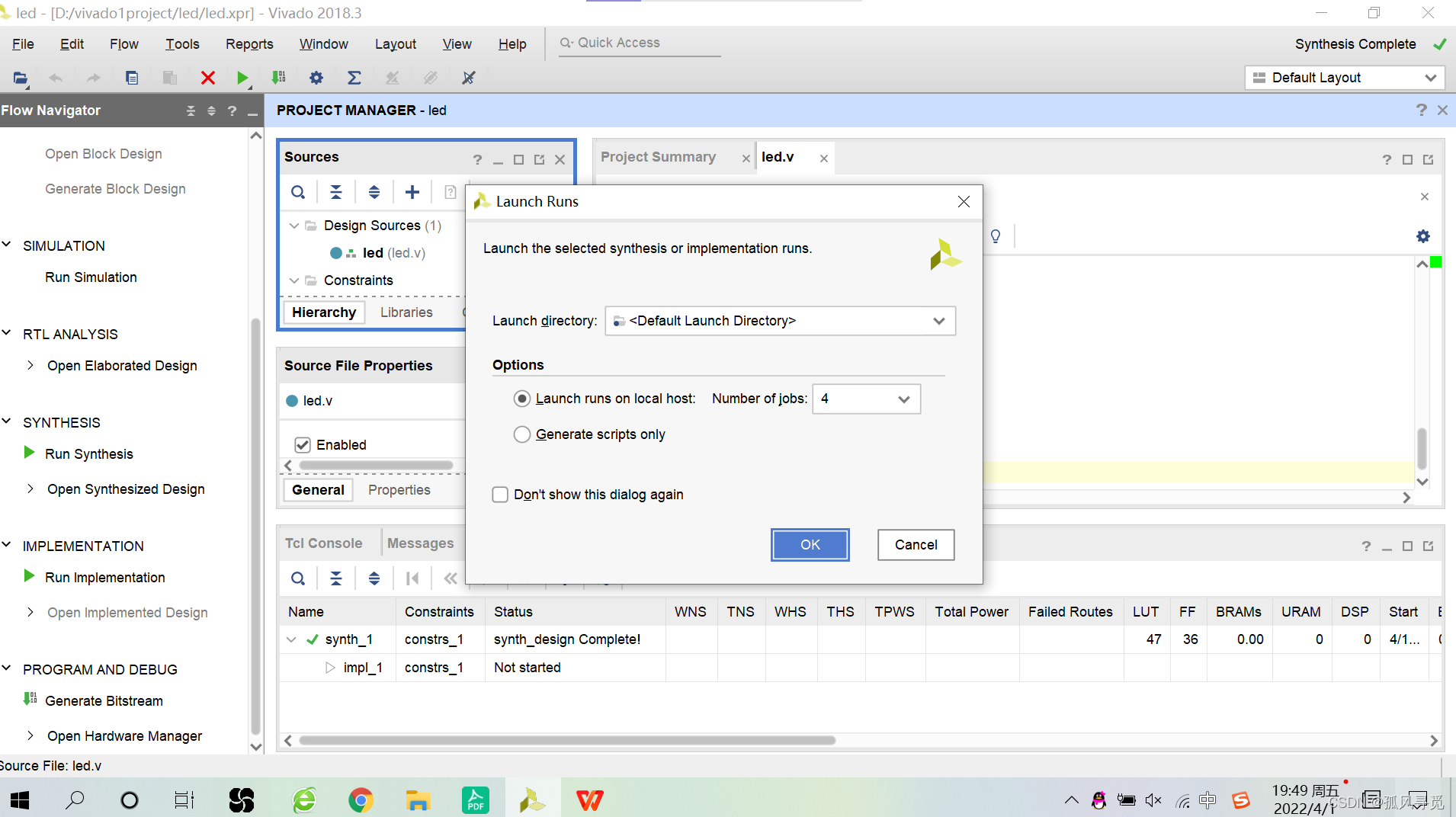Click the Open Project toolbar icon
This screenshot has width=1456, height=817.
click(x=21, y=78)
